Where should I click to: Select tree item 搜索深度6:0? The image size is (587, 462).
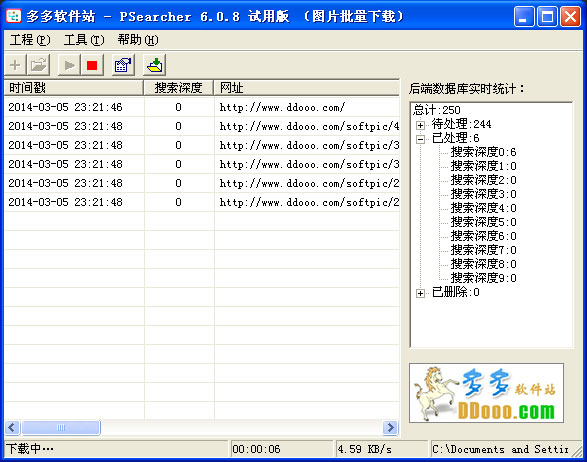483,236
